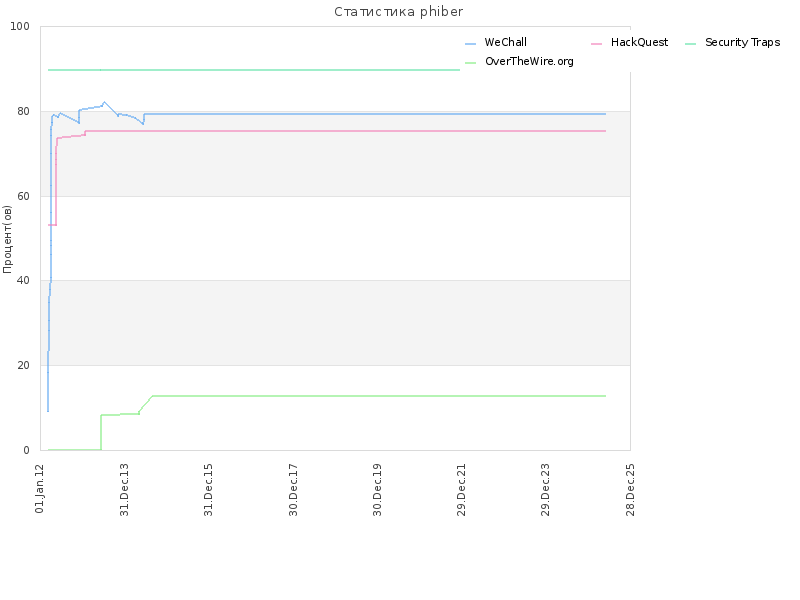Screen dimensions: 800x600
Task: Click the Процент(ов) y-axis label
Action: [x=7, y=239]
